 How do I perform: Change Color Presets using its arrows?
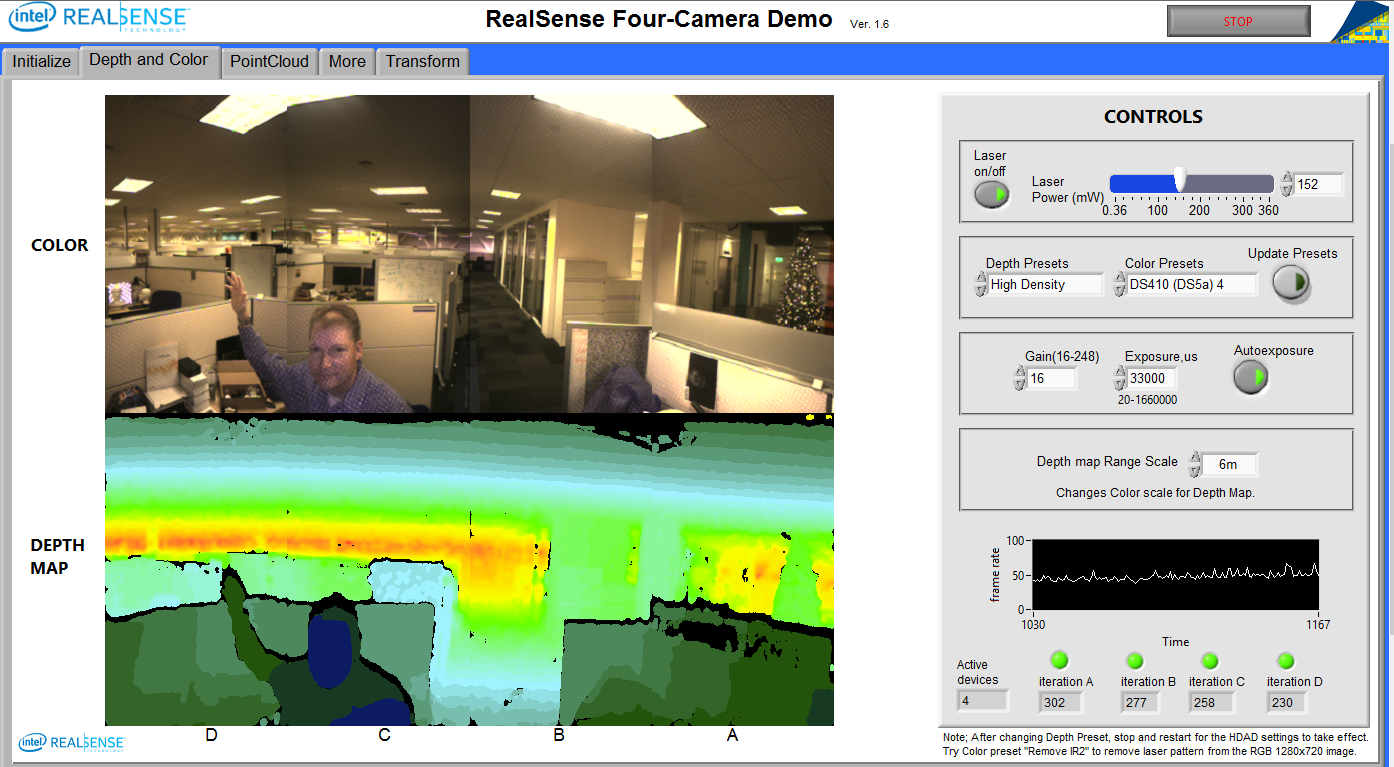tap(1119, 285)
